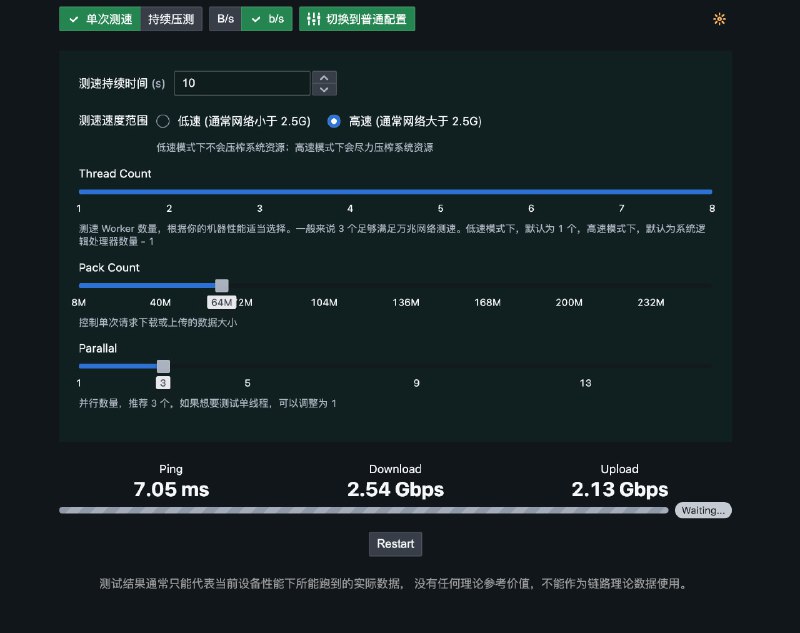Viewport: 800px width, 633px height.
Task: Click the Pack Count tick label 40M
Action: (160, 302)
